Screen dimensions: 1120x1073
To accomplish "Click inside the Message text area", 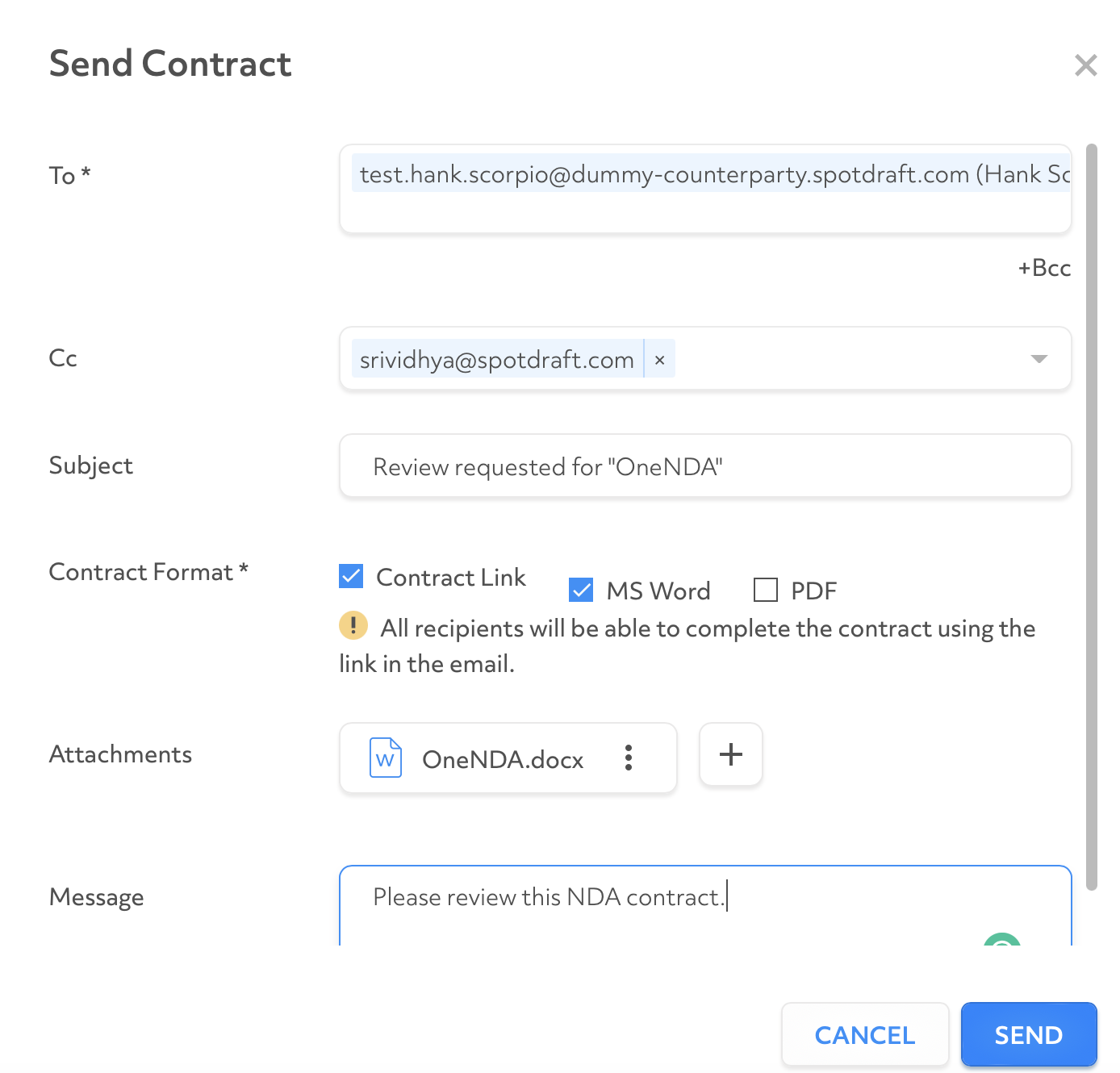I will pyautogui.click(x=705, y=905).
